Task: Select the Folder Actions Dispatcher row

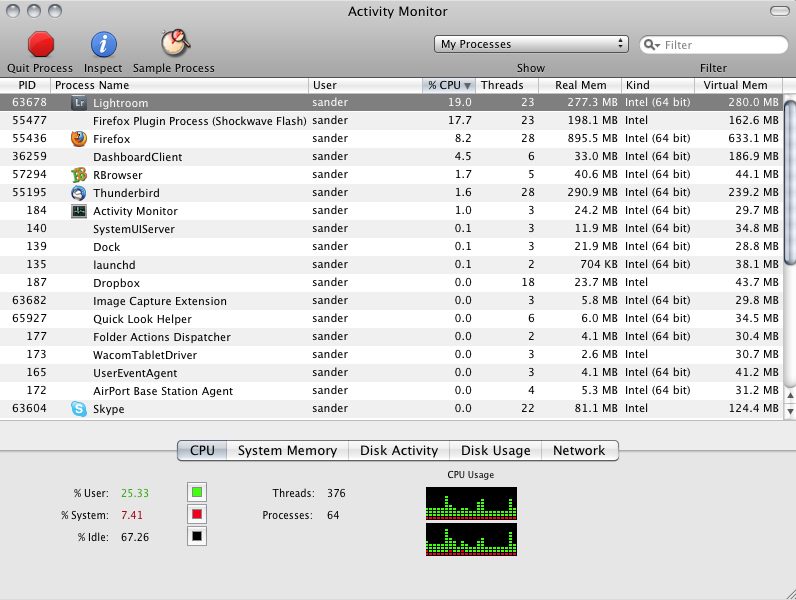Action: [391, 337]
